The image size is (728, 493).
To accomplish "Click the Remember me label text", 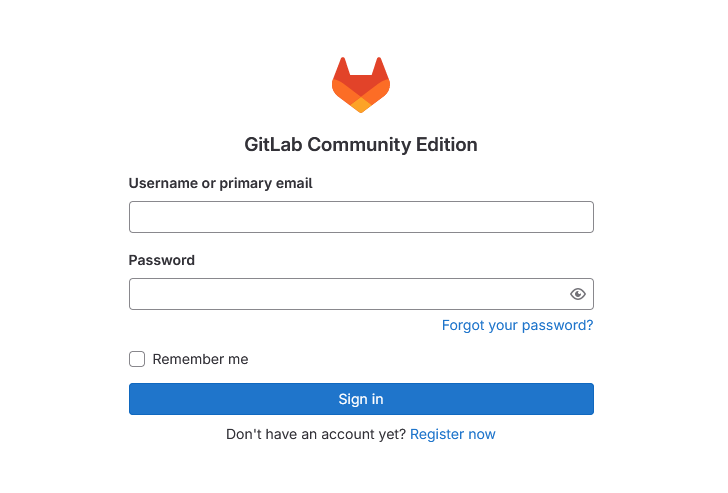I will coord(200,359).
